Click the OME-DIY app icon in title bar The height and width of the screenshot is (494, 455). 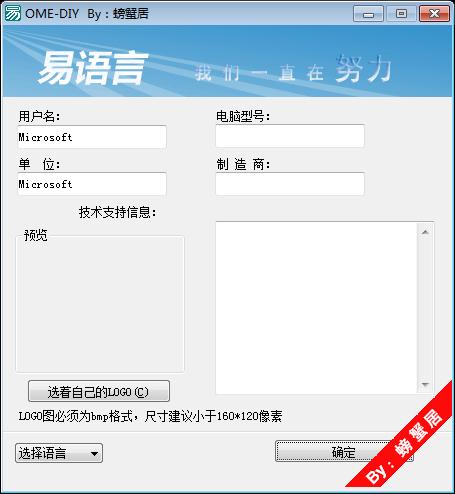click(12, 13)
